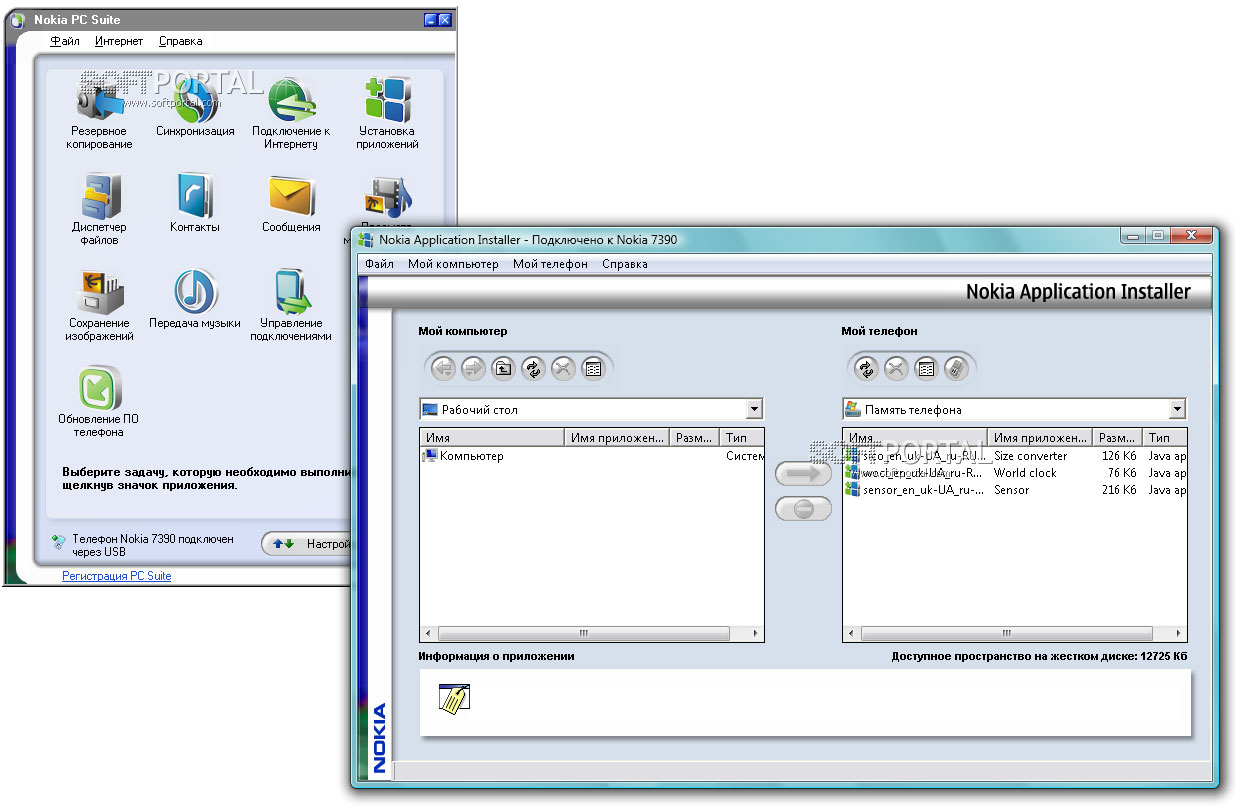This screenshot has width=1235, height=807.
Task: Sort computer list by Имя column
Action: point(492,437)
